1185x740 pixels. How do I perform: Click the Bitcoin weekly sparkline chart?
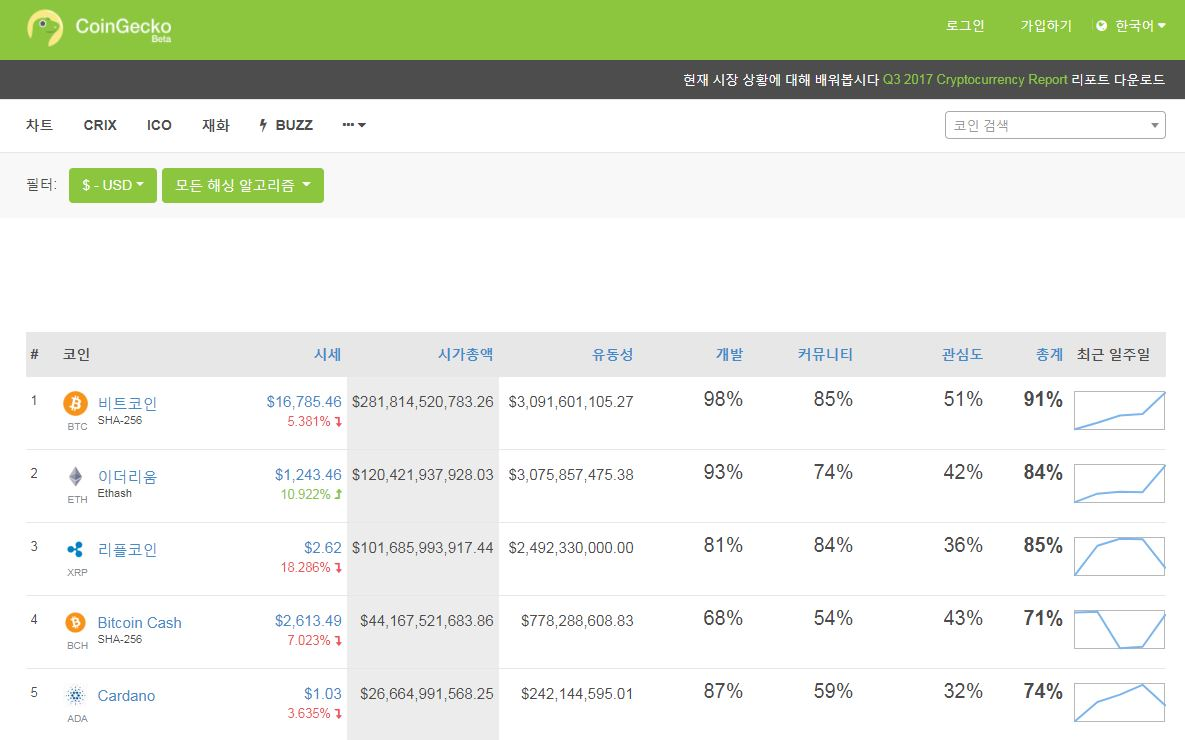tap(1119, 410)
